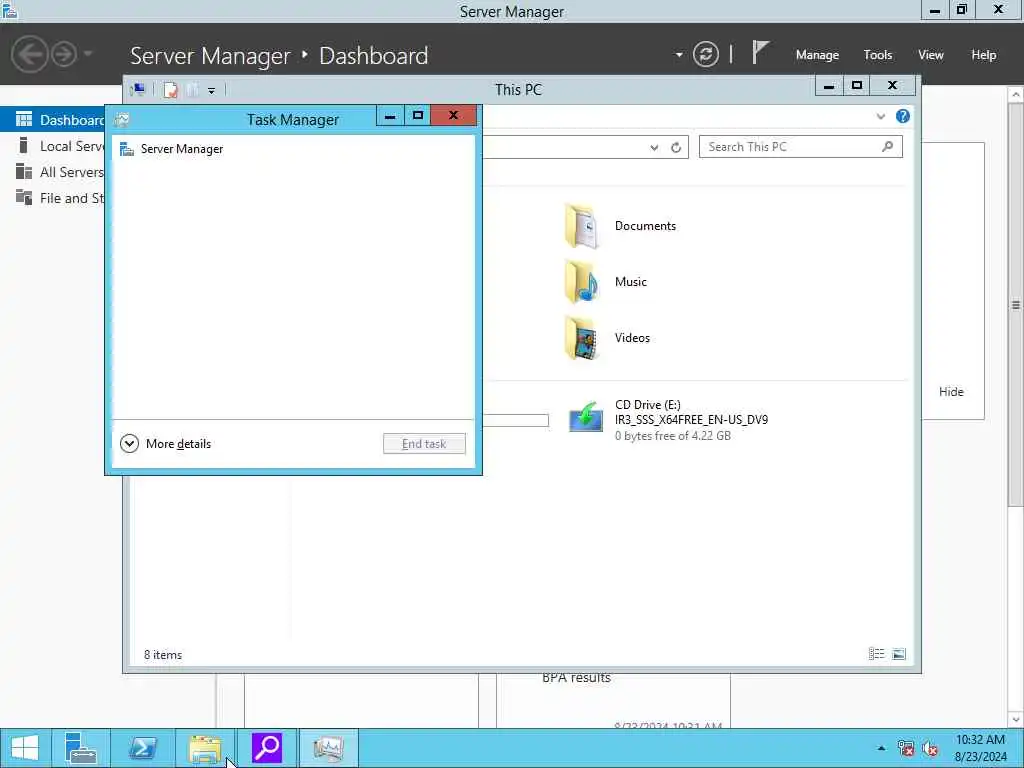
Task: Click Server Manager scroll up arrow
Action: 1016,95
